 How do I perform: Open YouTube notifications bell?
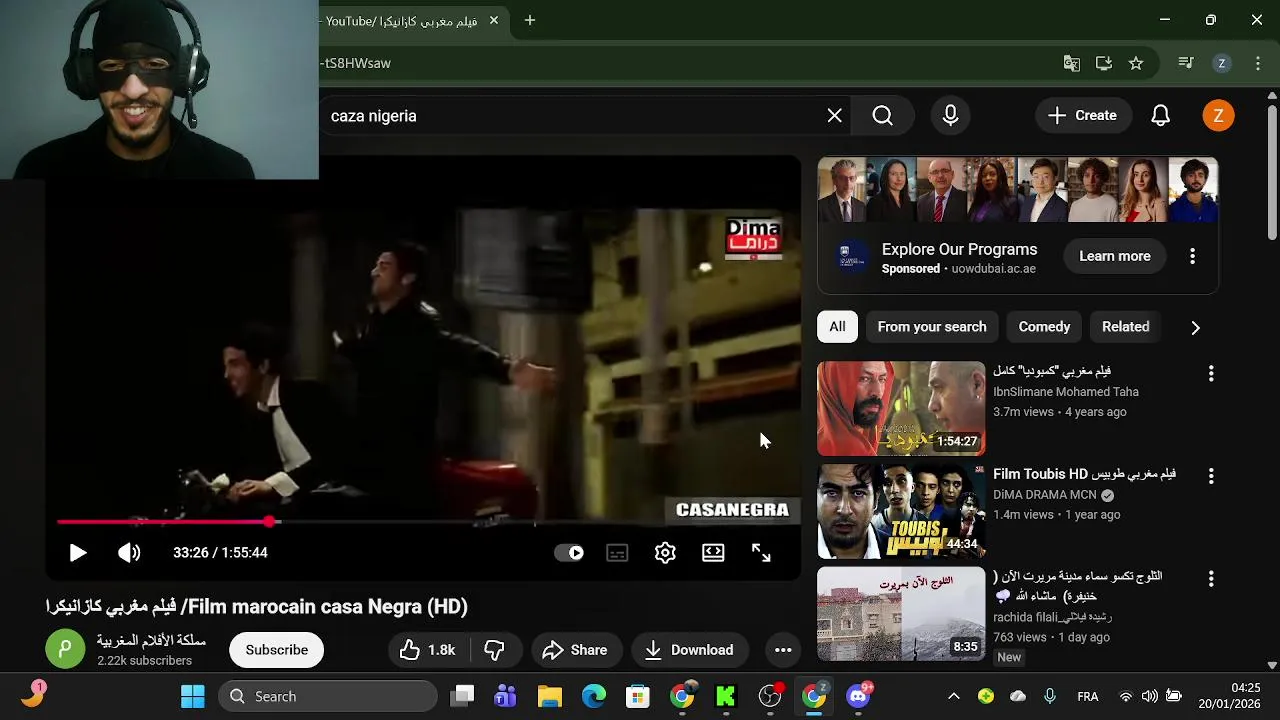pyautogui.click(x=1160, y=116)
